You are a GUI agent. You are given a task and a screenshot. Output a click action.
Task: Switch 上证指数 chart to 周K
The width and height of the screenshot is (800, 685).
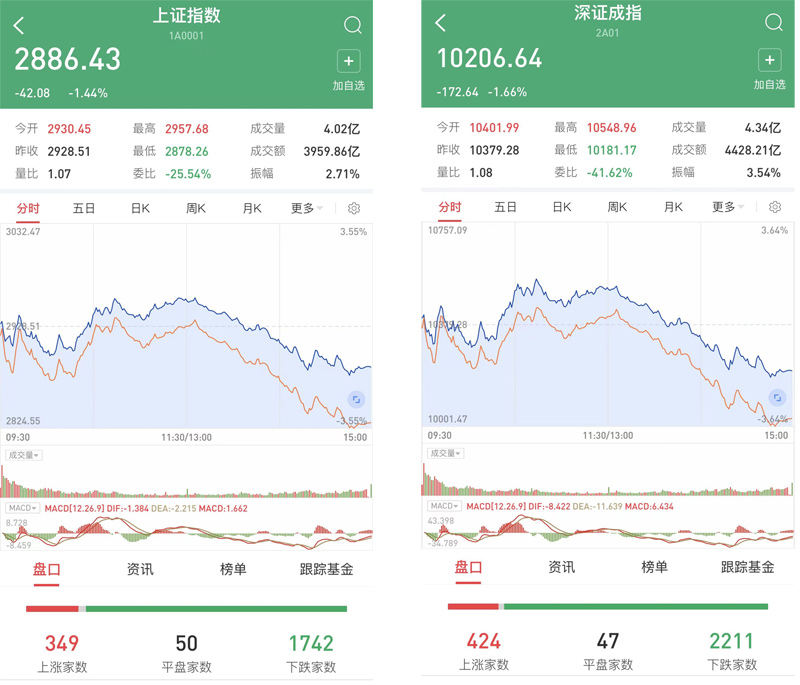(196, 208)
